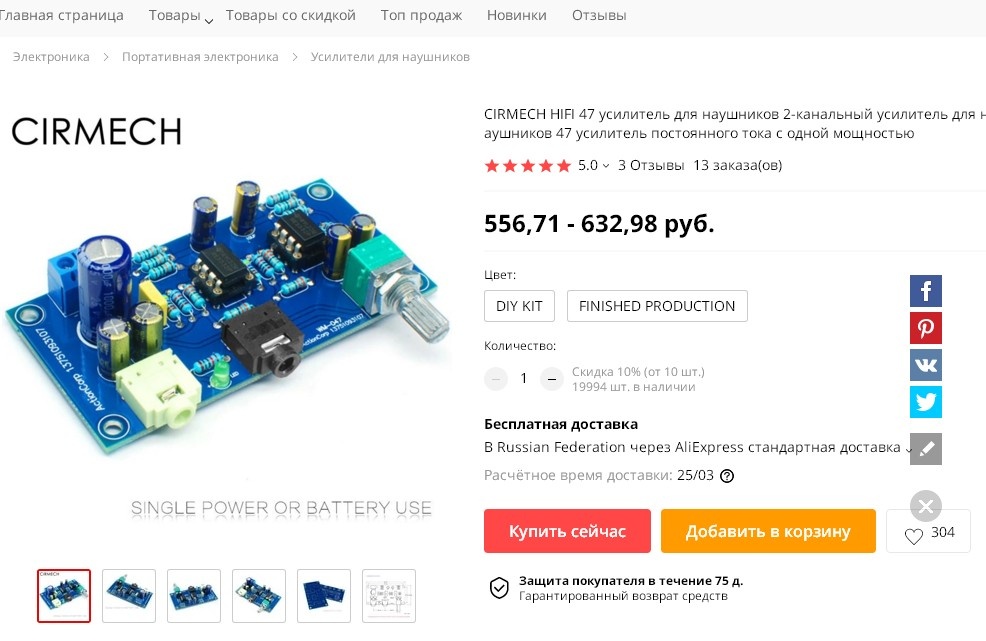Select the schematic diagram thumbnail
This screenshot has width=986, height=641.
[x=389, y=596]
